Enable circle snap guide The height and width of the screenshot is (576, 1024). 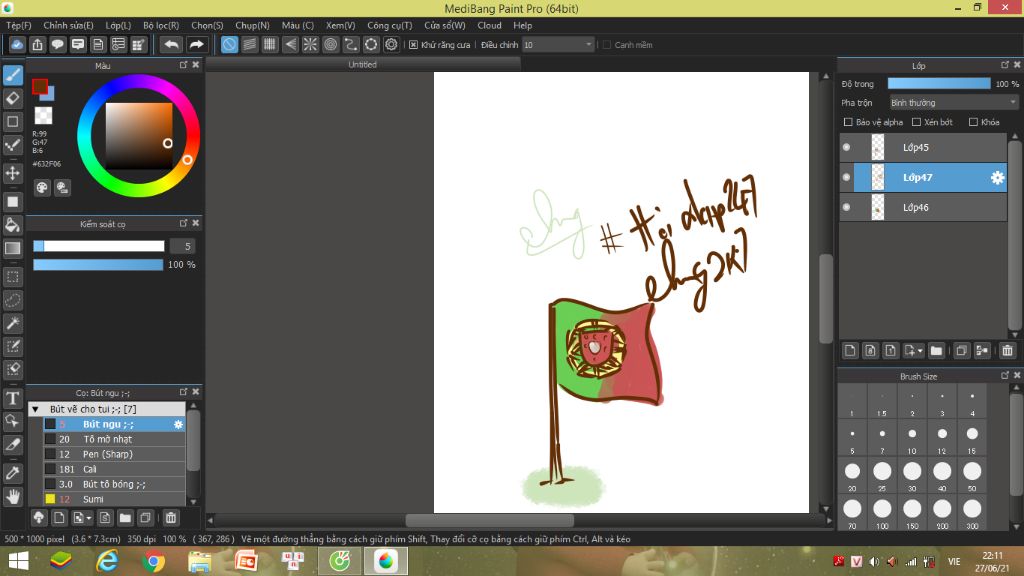pyautogui.click(x=330, y=44)
